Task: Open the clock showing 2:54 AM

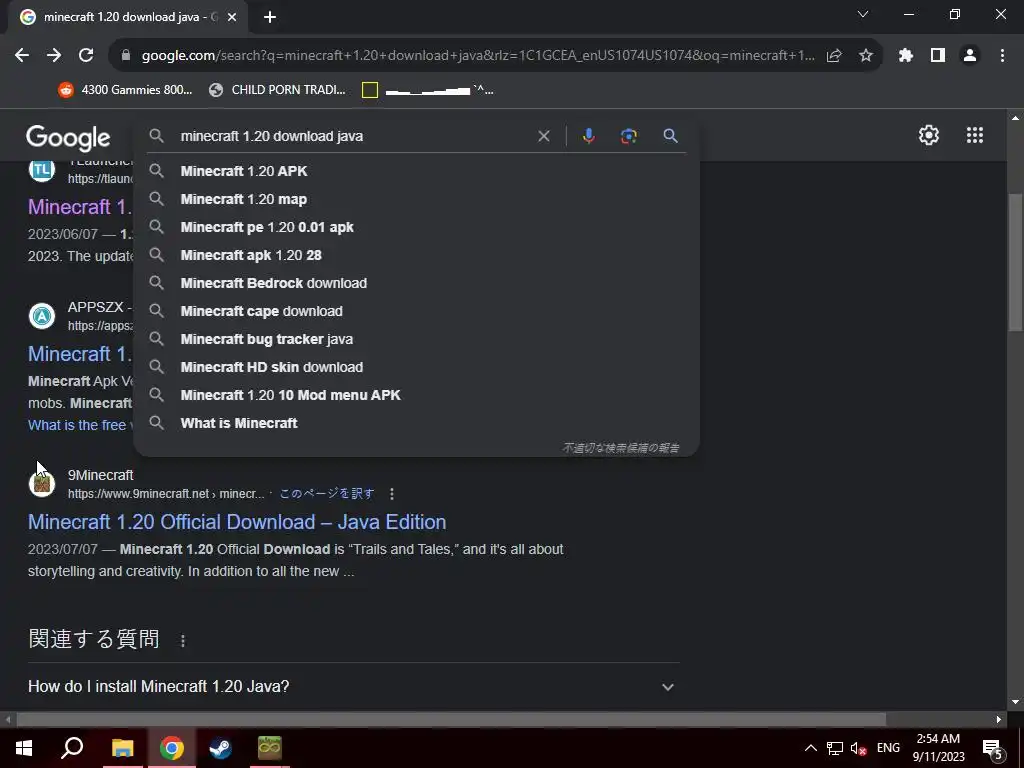Action: tap(938, 748)
